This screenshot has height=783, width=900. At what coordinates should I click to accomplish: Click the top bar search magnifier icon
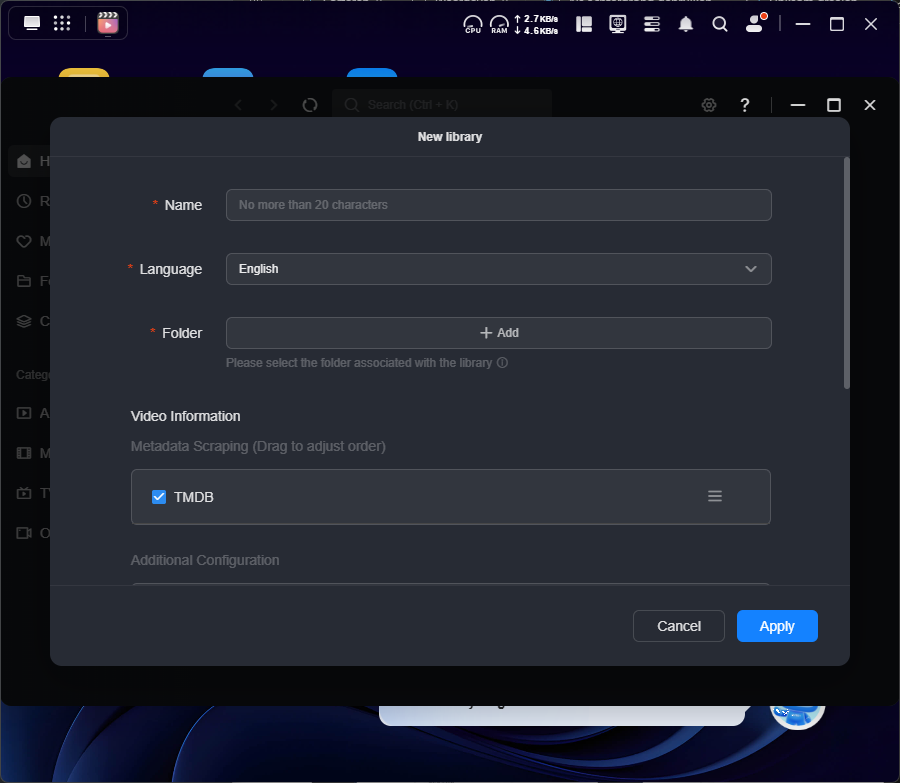point(720,24)
